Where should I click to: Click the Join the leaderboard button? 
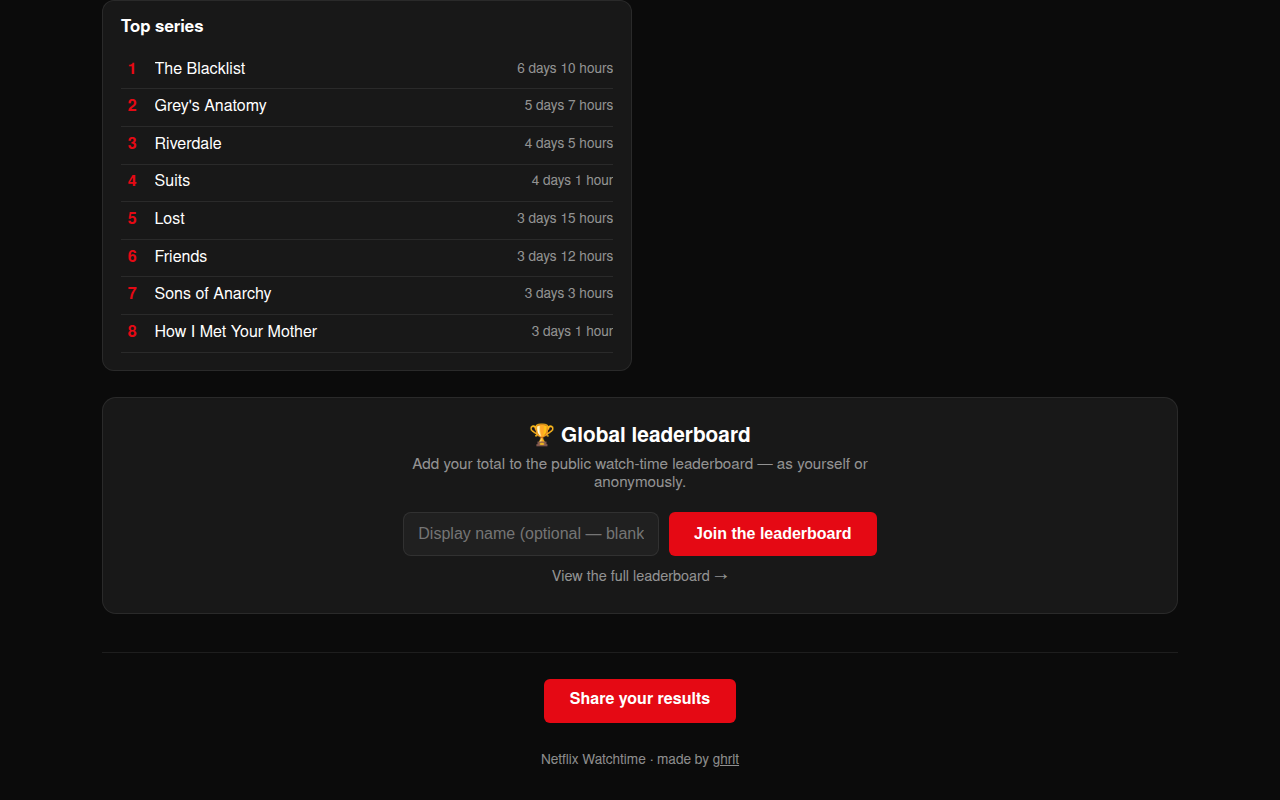click(773, 534)
